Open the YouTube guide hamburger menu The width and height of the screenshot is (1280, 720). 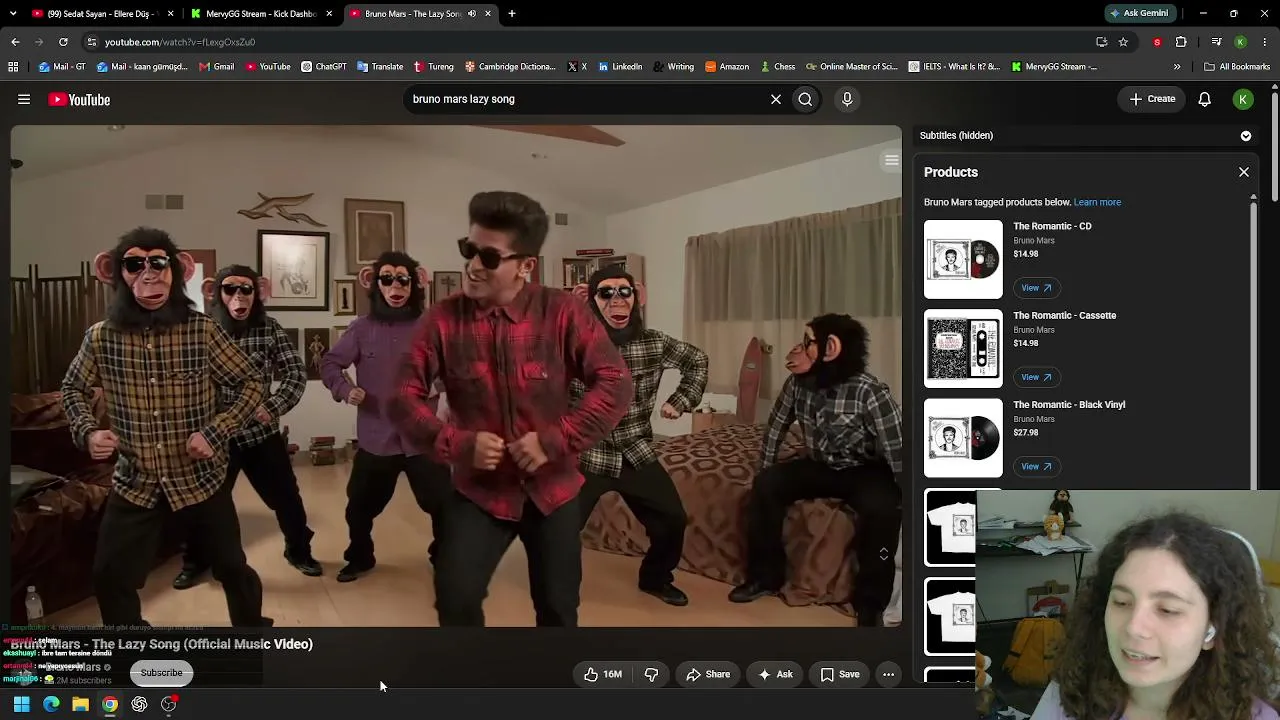pyautogui.click(x=24, y=99)
